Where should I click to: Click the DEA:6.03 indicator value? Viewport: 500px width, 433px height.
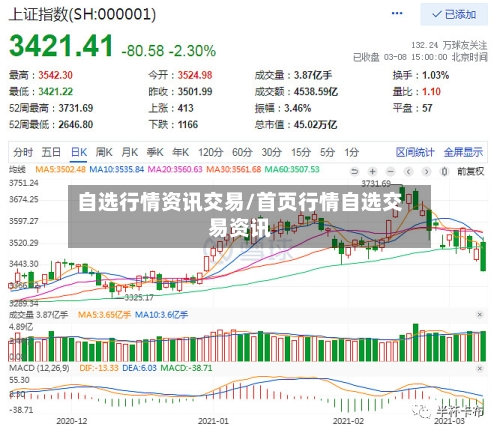pos(139,368)
